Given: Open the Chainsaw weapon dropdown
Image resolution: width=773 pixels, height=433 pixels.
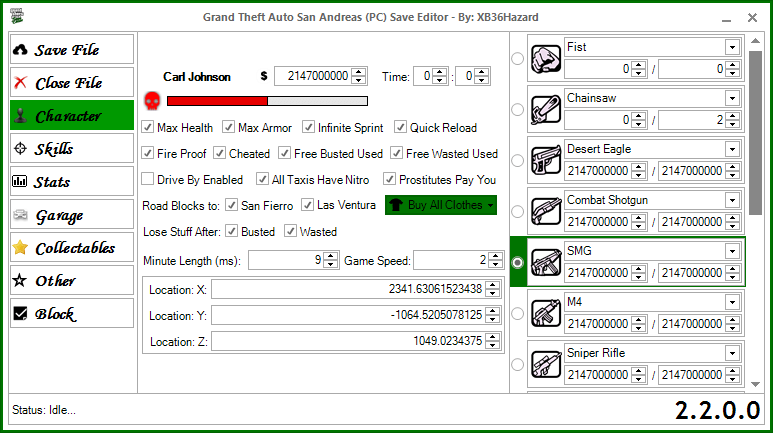Looking at the screenshot, I should point(732,98).
